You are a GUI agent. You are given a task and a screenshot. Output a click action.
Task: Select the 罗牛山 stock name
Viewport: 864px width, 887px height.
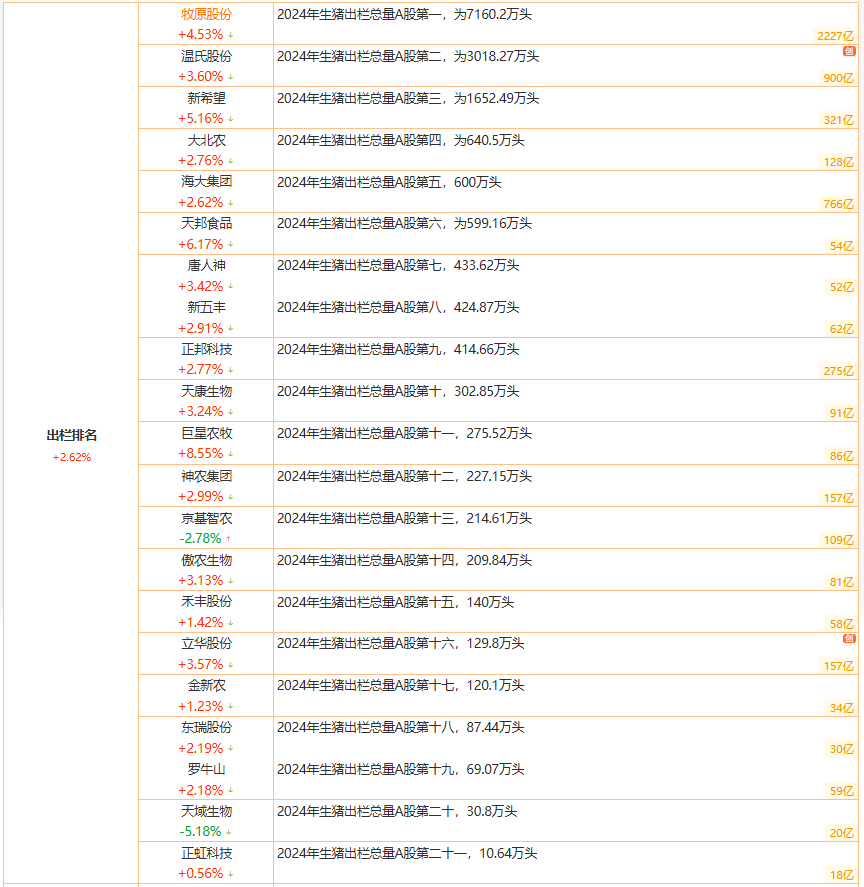point(207,769)
